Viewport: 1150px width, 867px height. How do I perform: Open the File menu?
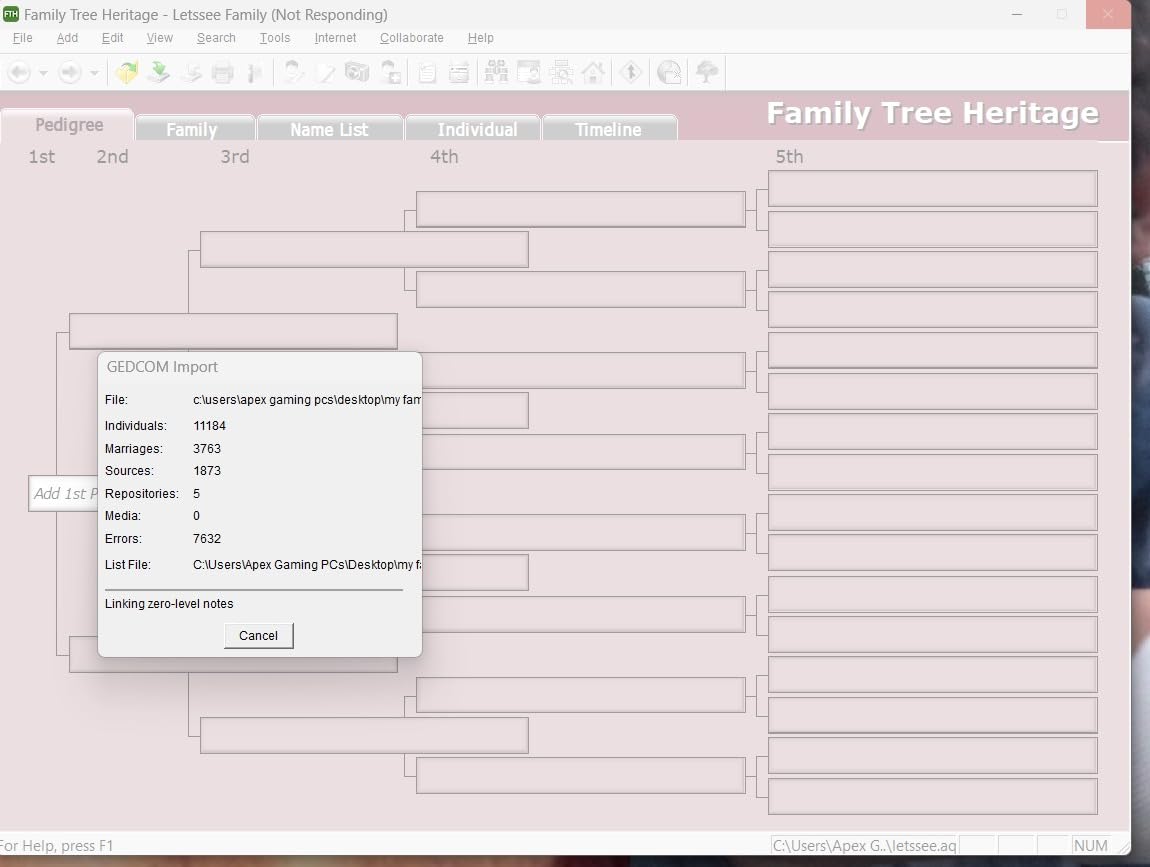(23, 37)
